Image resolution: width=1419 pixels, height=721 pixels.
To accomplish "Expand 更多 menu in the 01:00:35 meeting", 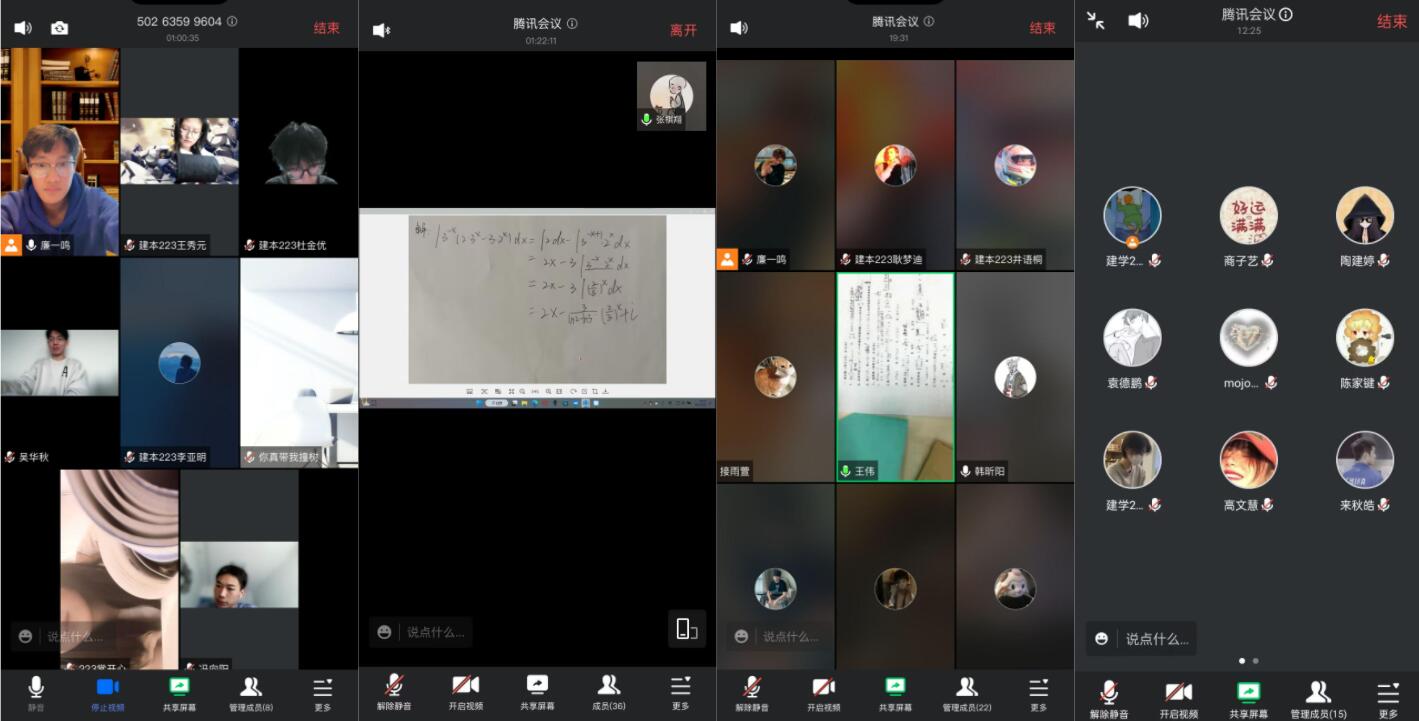I will (x=322, y=692).
